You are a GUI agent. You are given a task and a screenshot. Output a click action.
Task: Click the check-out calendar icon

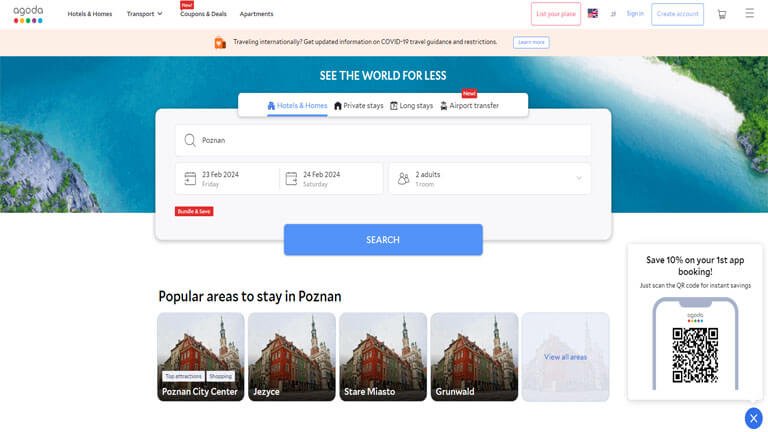point(291,179)
